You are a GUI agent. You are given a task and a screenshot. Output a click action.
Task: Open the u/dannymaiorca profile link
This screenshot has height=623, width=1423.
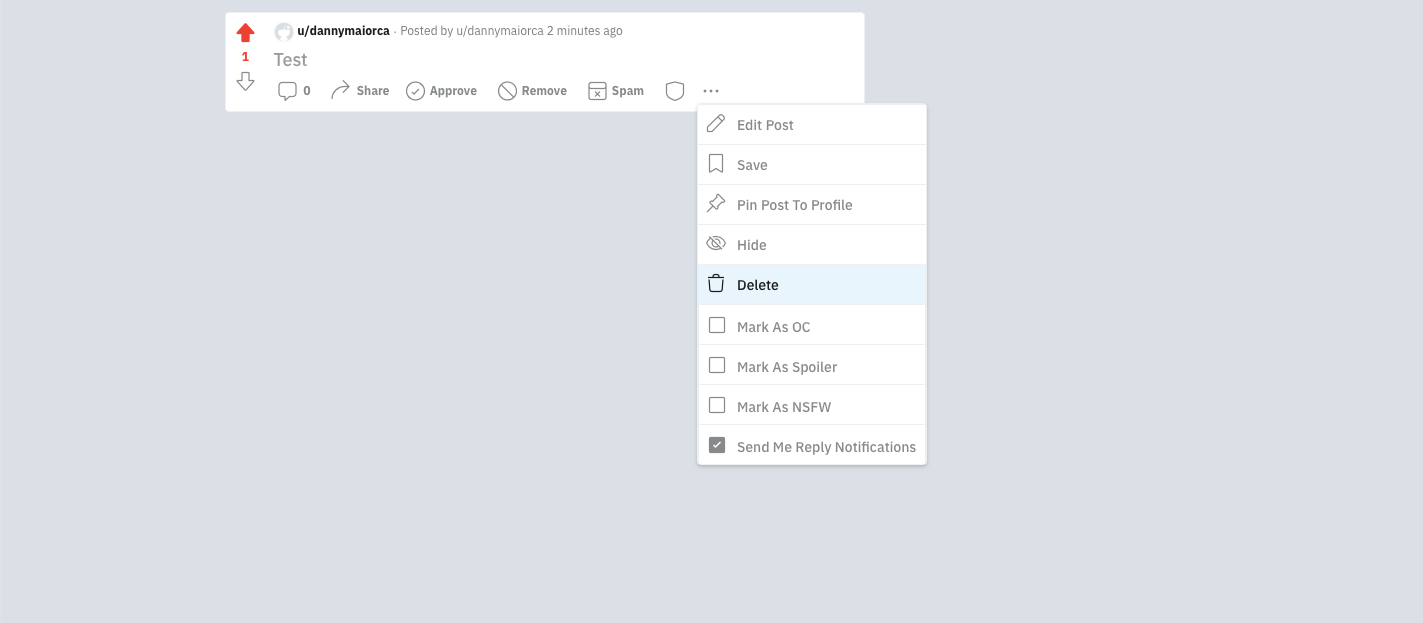point(343,31)
